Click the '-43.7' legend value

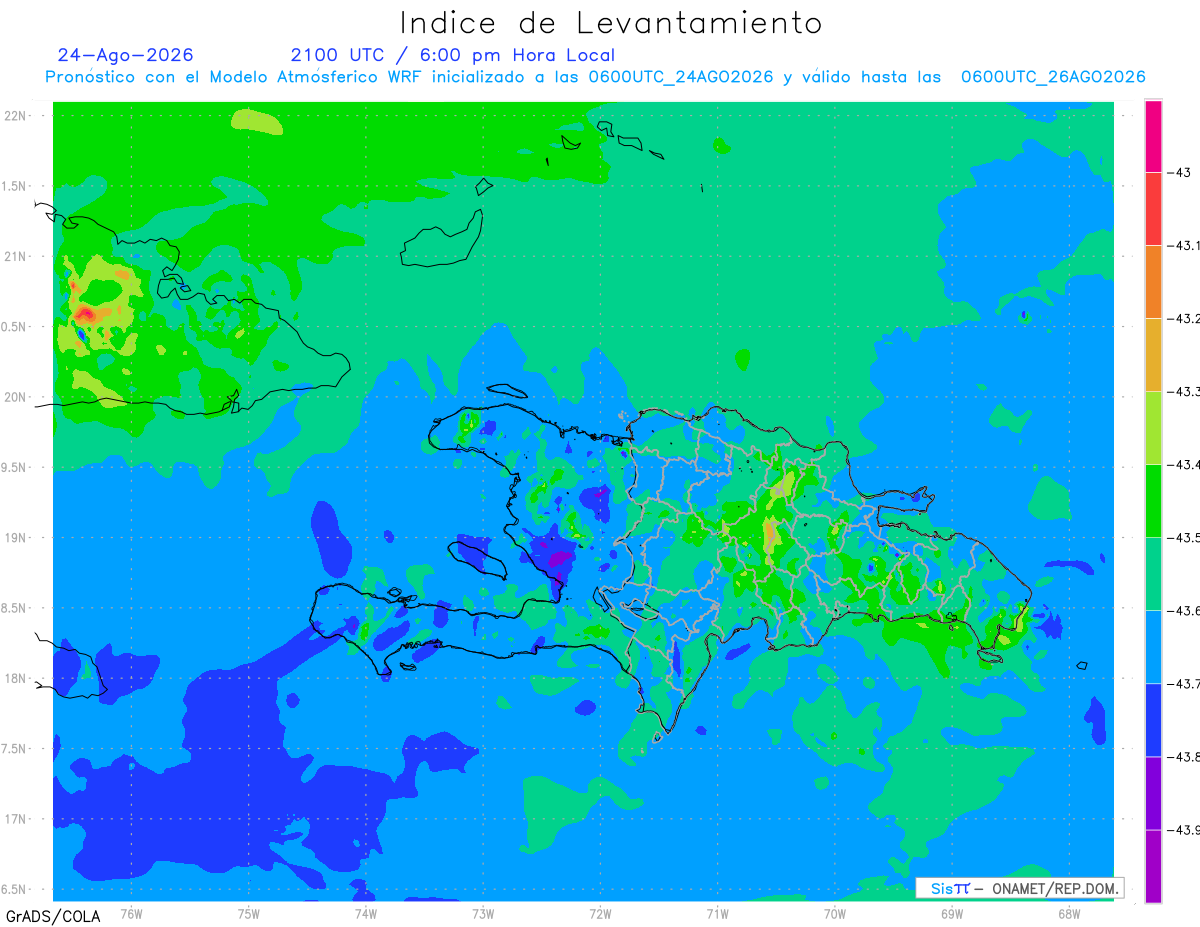click(1184, 684)
